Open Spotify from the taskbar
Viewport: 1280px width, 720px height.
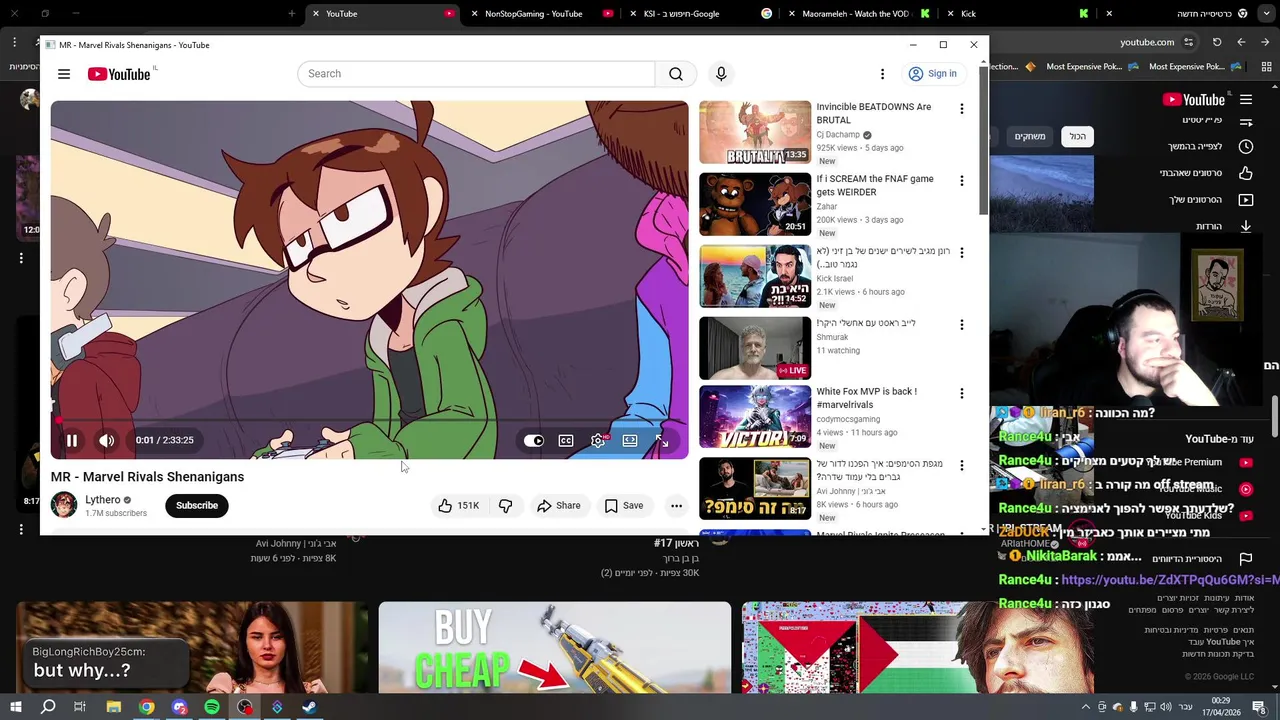(x=212, y=707)
